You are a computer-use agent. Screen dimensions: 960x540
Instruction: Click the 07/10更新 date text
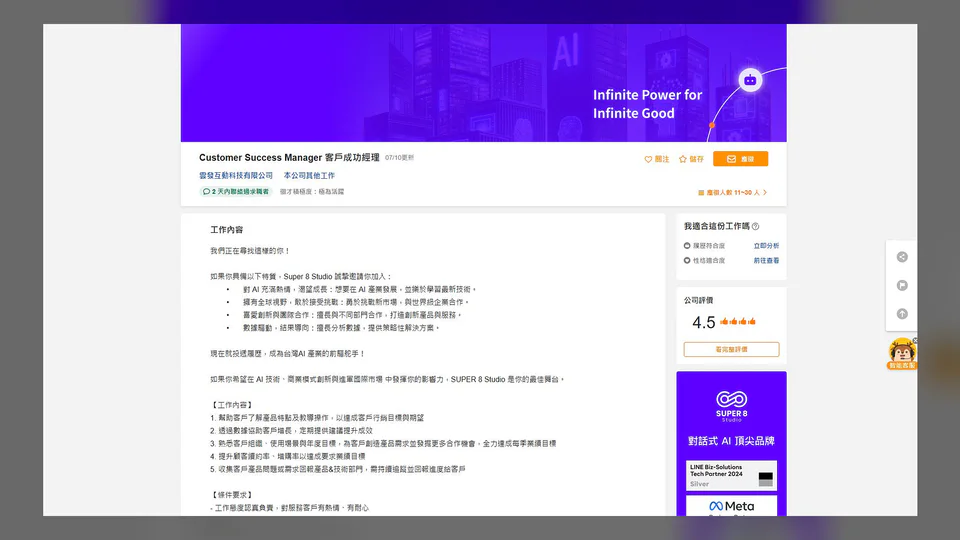tap(399, 158)
